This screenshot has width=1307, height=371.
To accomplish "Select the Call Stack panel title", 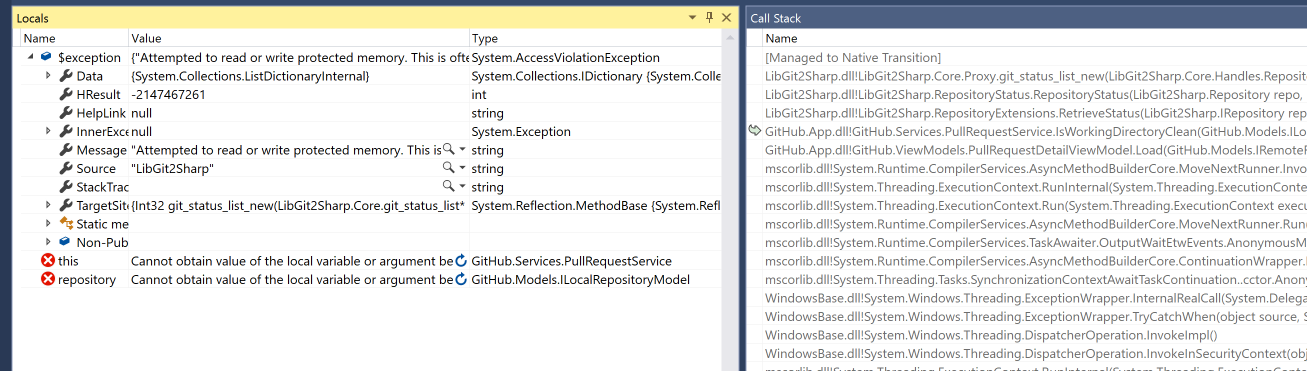I will [776, 18].
